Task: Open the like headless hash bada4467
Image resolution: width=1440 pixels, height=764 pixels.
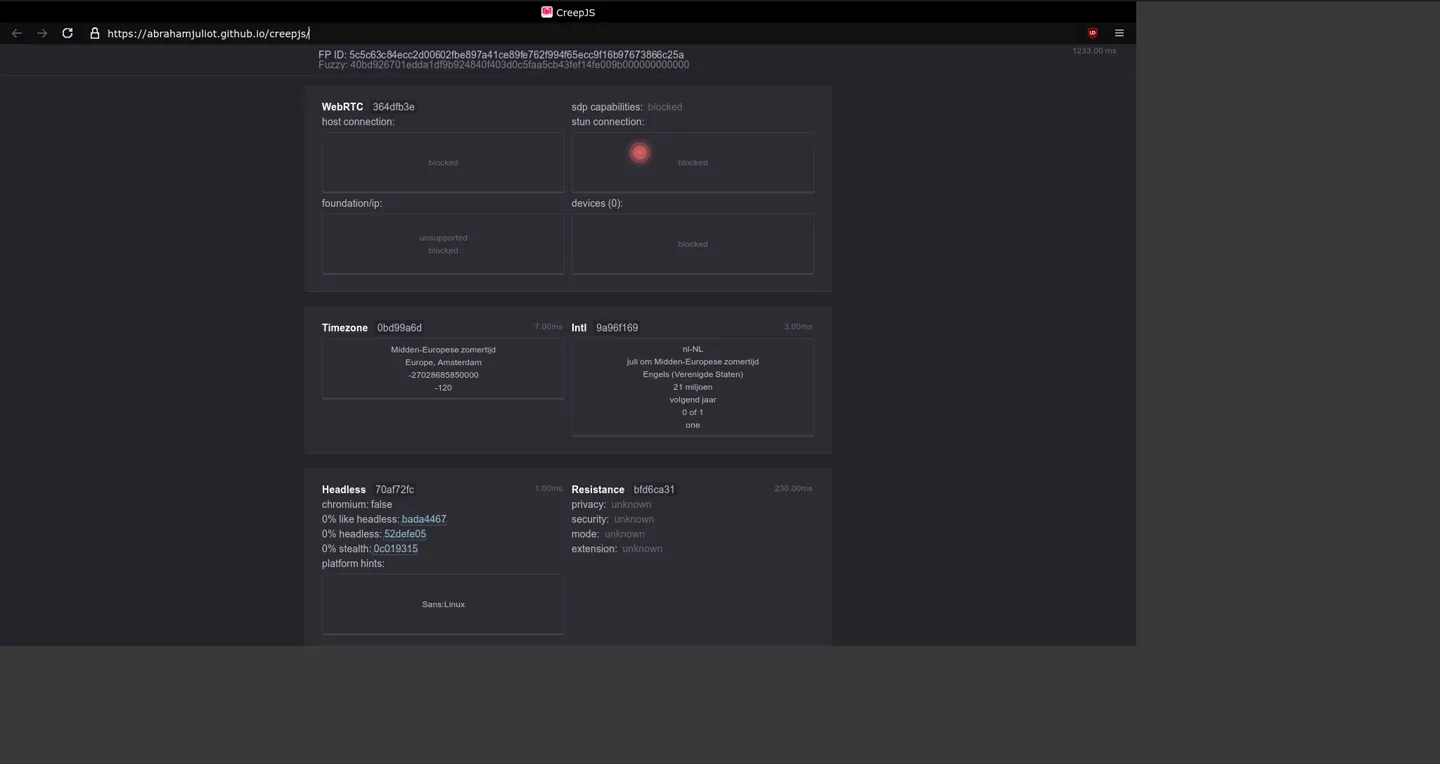Action: (x=424, y=519)
